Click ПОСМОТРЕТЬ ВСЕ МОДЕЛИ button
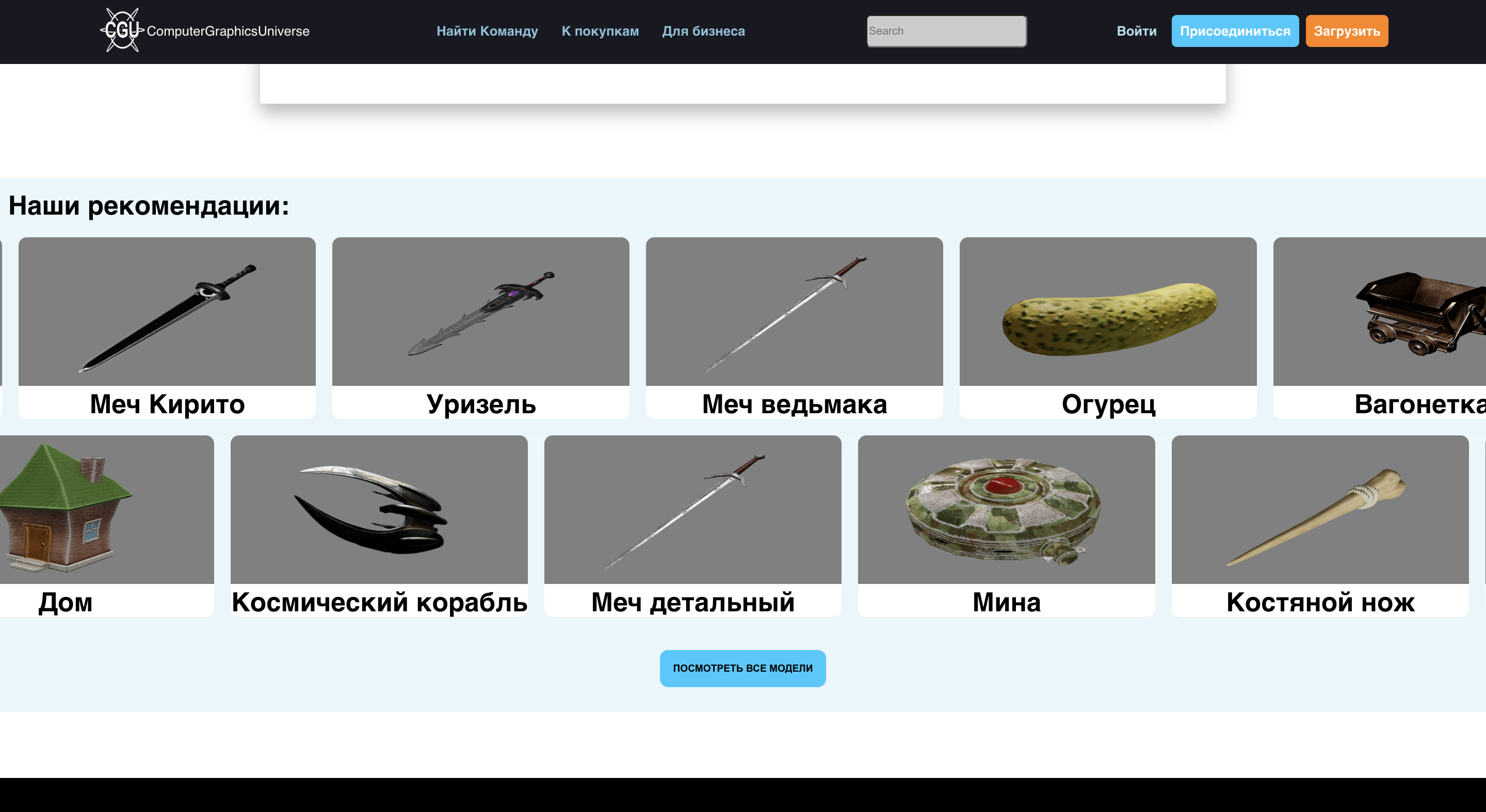The height and width of the screenshot is (812, 1486). pos(742,668)
